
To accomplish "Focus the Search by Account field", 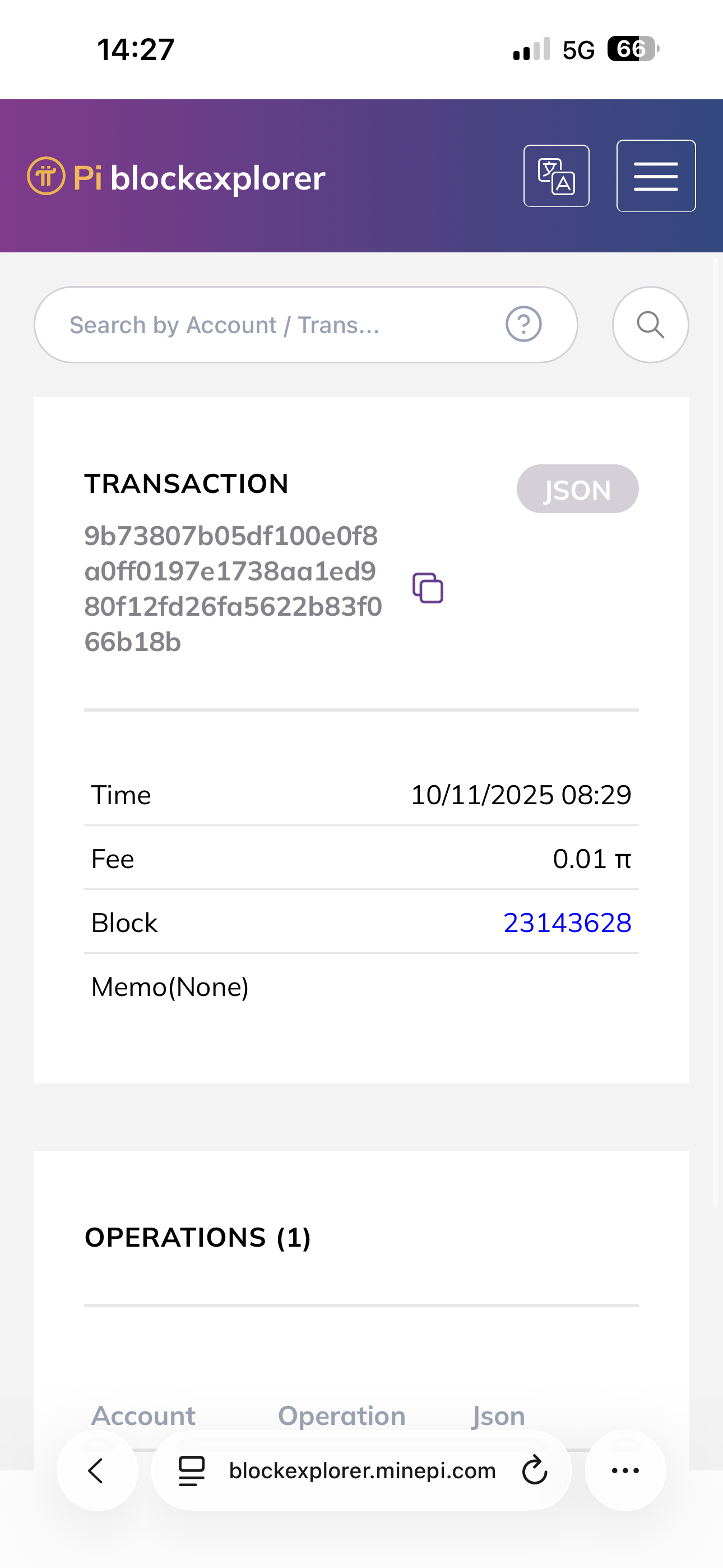I will click(274, 325).
